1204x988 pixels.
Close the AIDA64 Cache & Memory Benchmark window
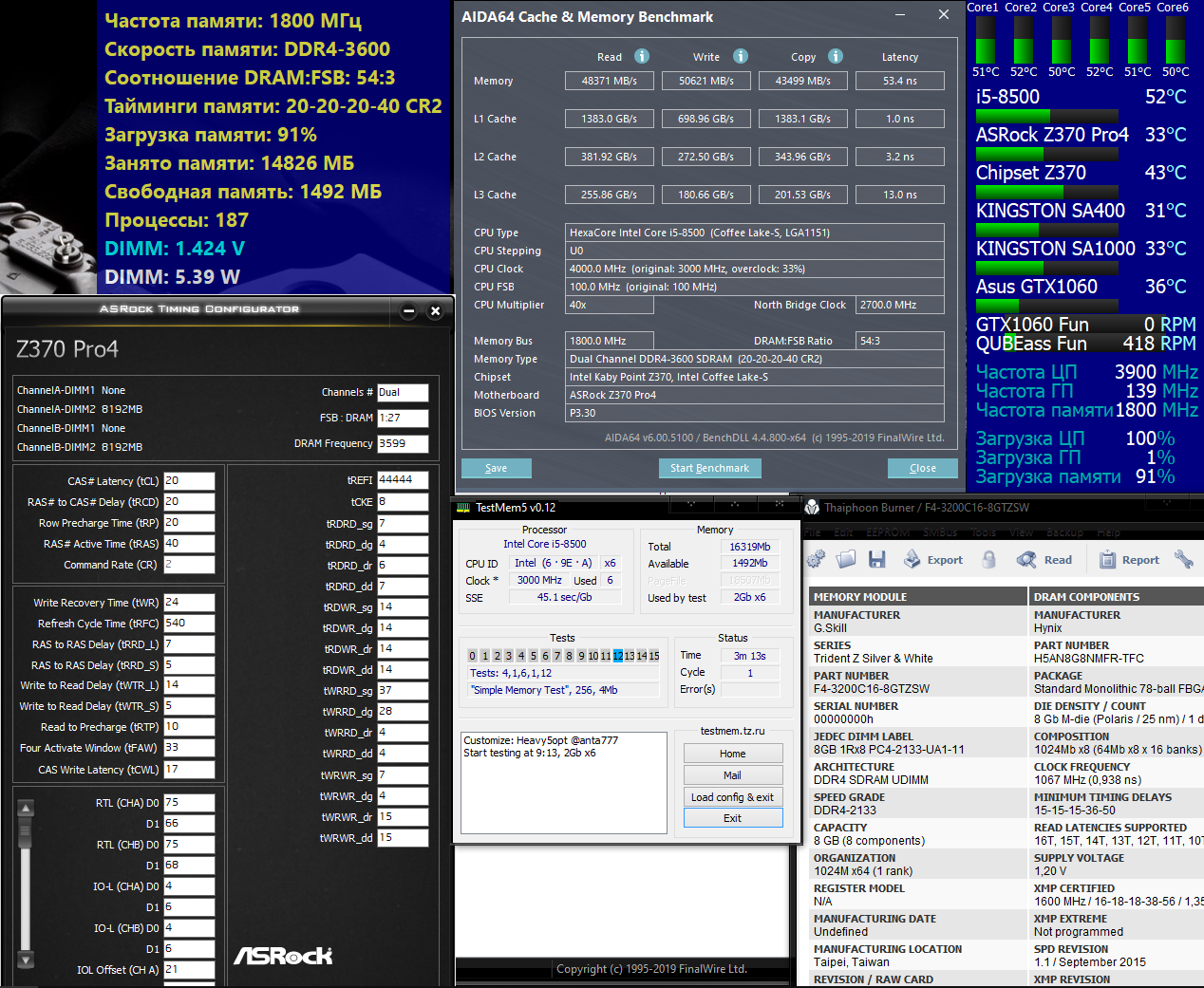pyautogui.click(x=943, y=15)
